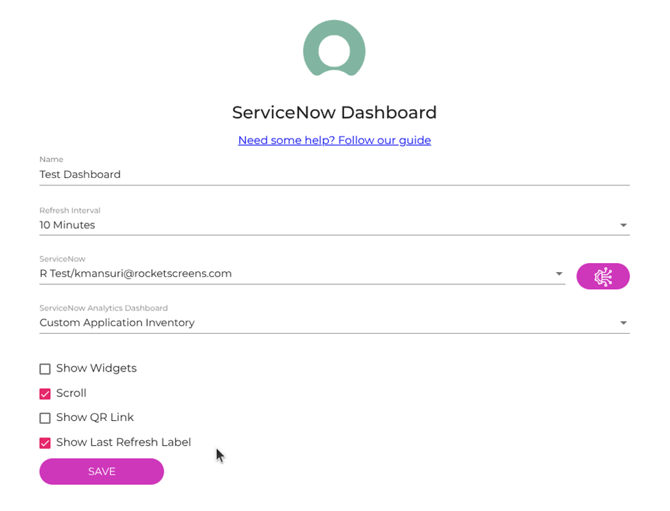Click the pink ServiceNow connection icon button
Viewport: 670px width, 511px height.
(x=602, y=276)
